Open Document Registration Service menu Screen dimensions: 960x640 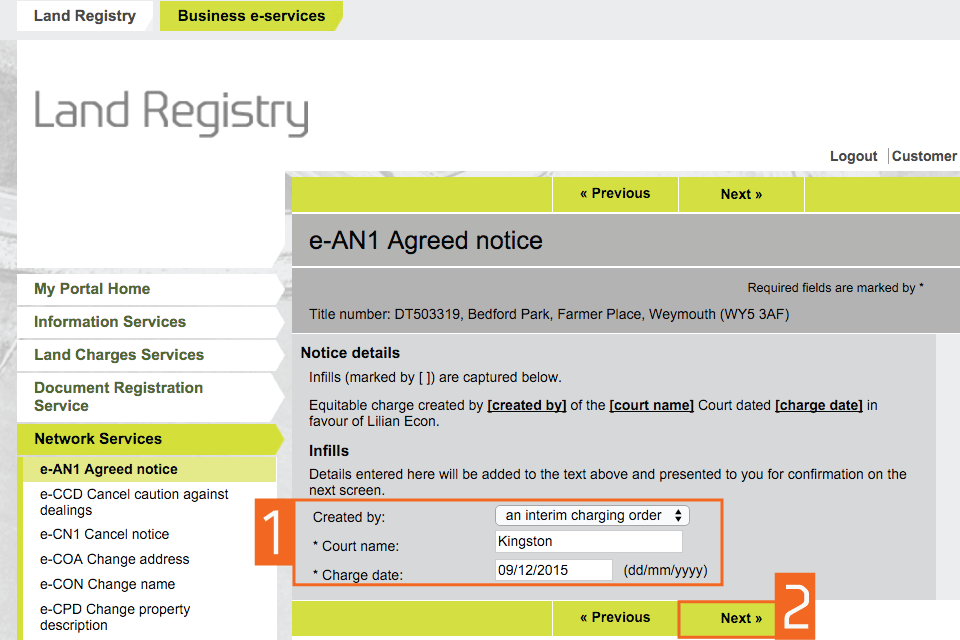pos(118,397)
